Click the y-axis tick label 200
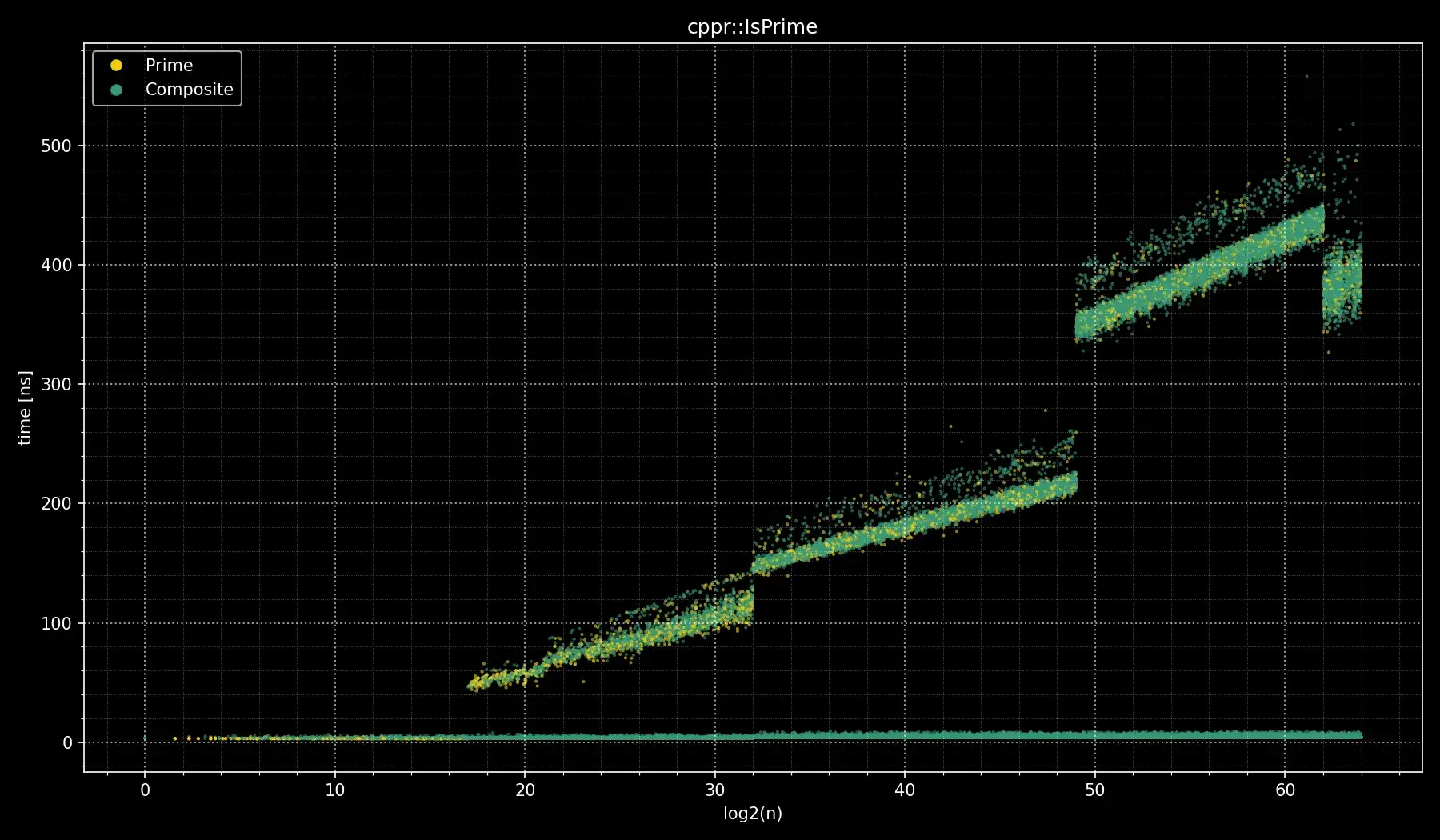The height and width of the screenshot is (840, 1440). tap(56, 504)
